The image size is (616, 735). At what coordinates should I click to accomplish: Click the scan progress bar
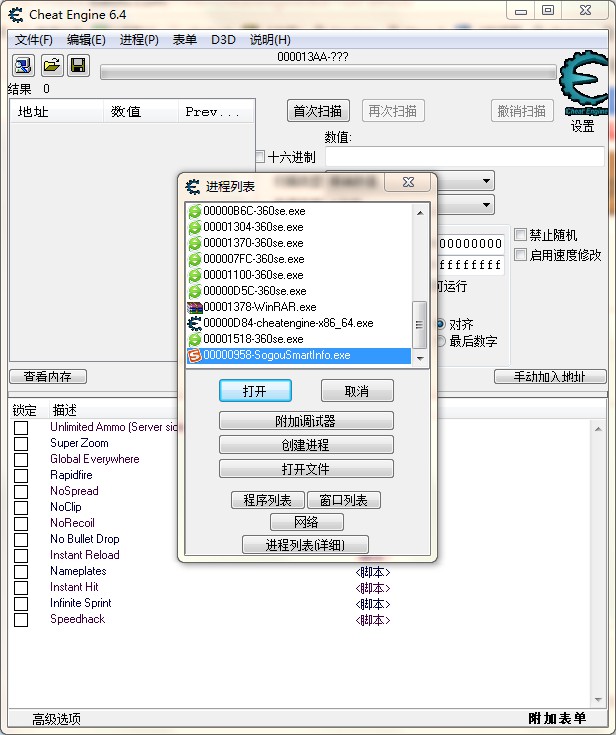(328, 72)
